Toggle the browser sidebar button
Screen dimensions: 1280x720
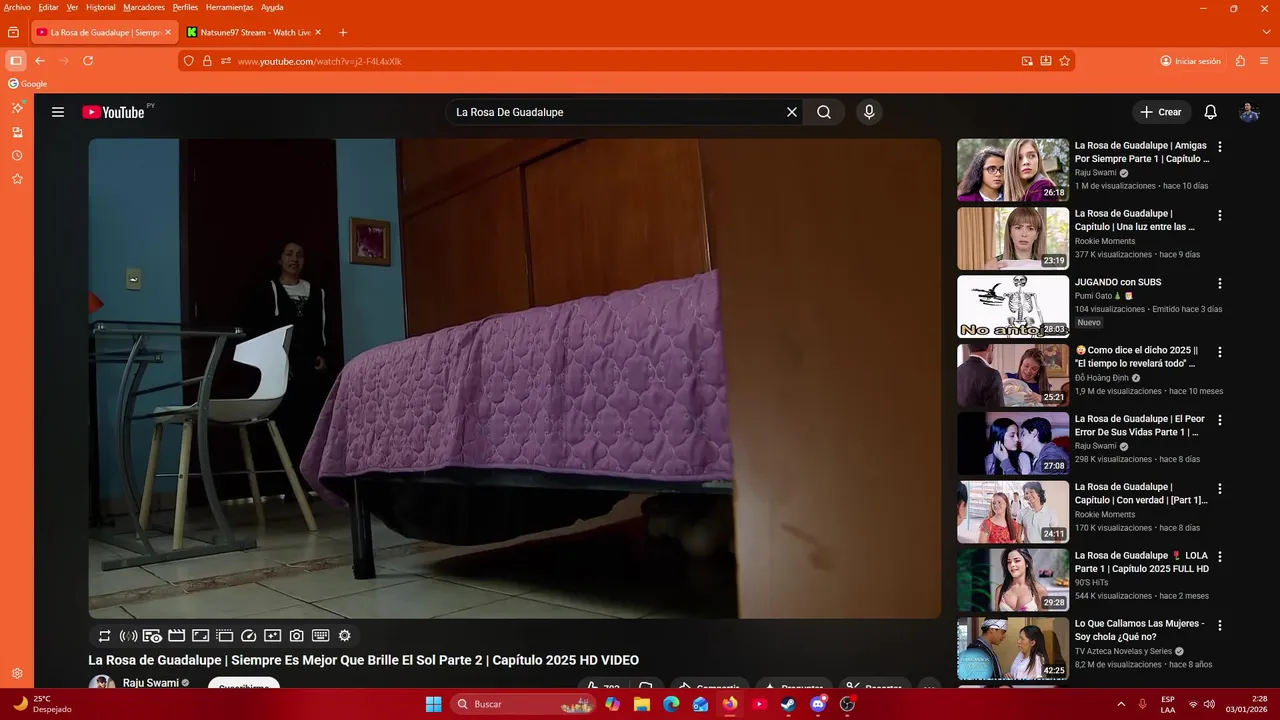[x=16, y=61]
